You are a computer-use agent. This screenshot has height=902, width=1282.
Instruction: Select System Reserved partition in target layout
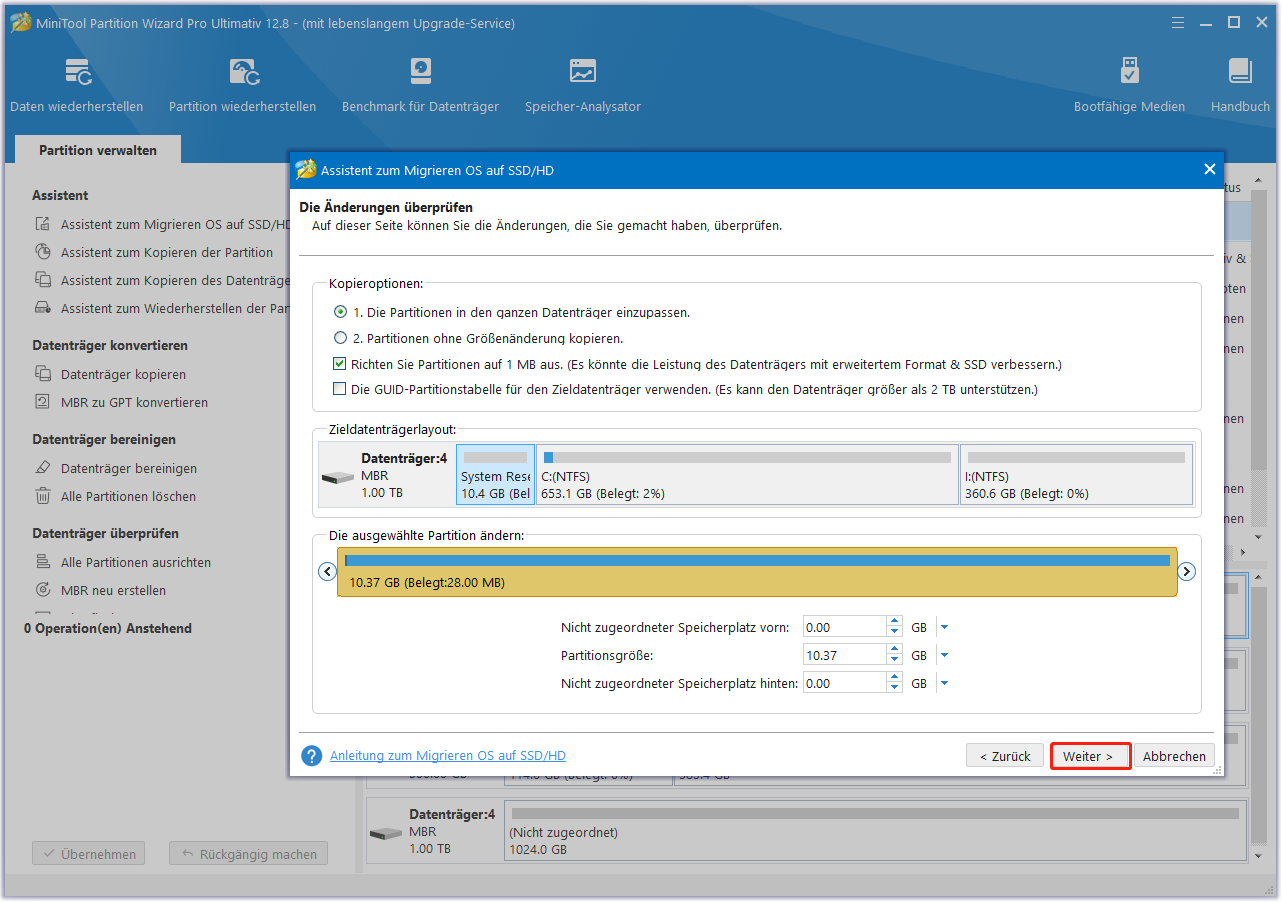(496, 474)
